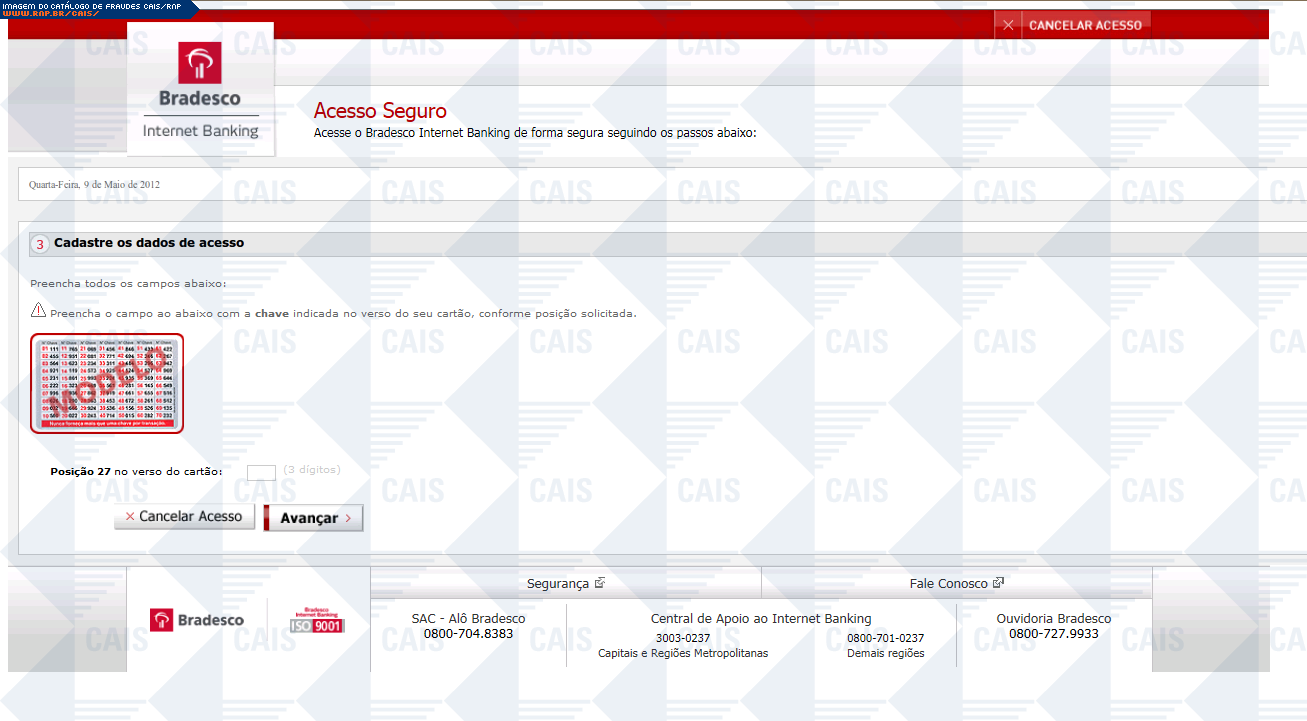The width and height of the screenshot is (1307, 721).
Task: Click the external link icon beside Fale Conosco
Action: click(998, 583)
